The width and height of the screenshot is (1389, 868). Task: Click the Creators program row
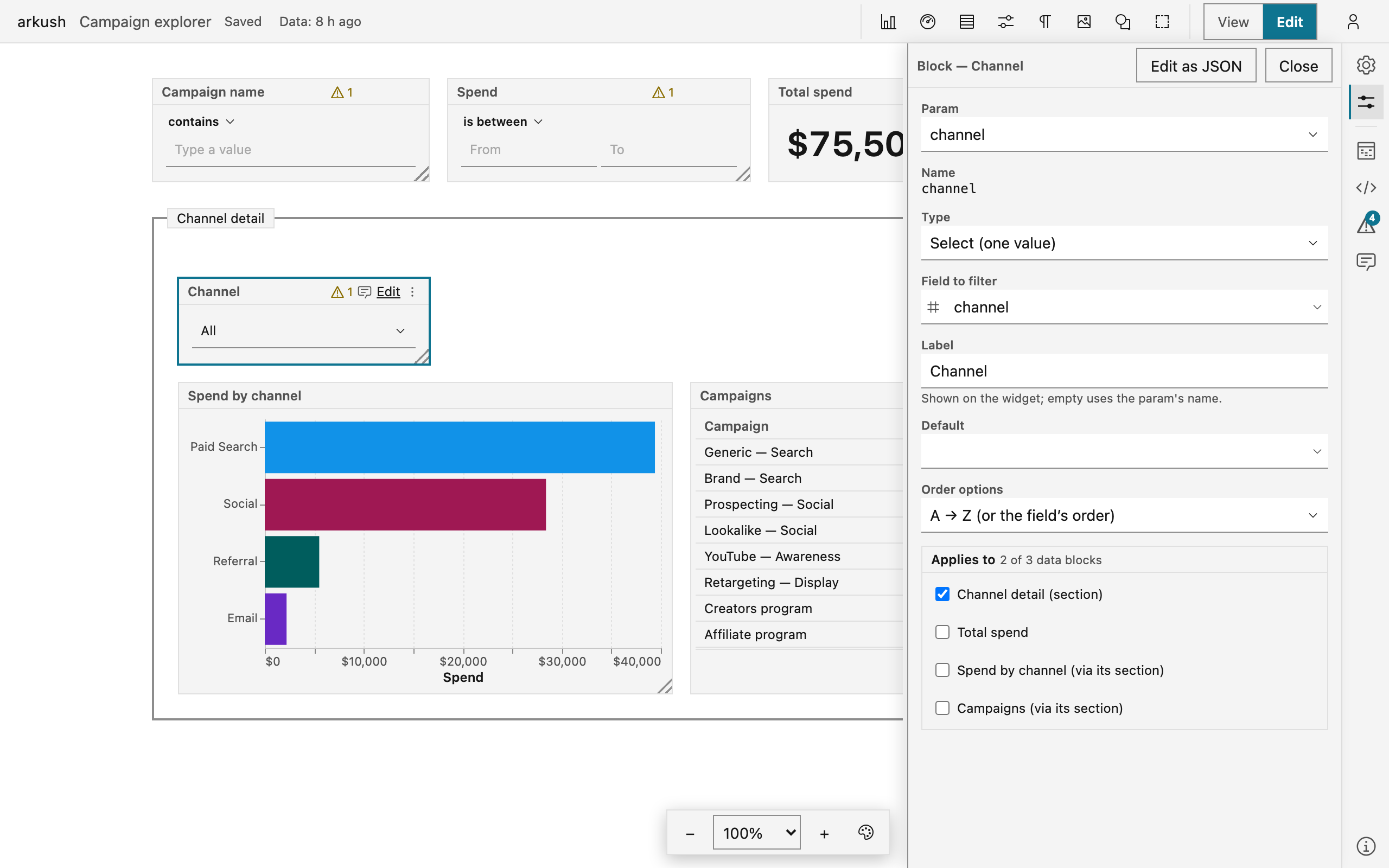coord(799,609)
